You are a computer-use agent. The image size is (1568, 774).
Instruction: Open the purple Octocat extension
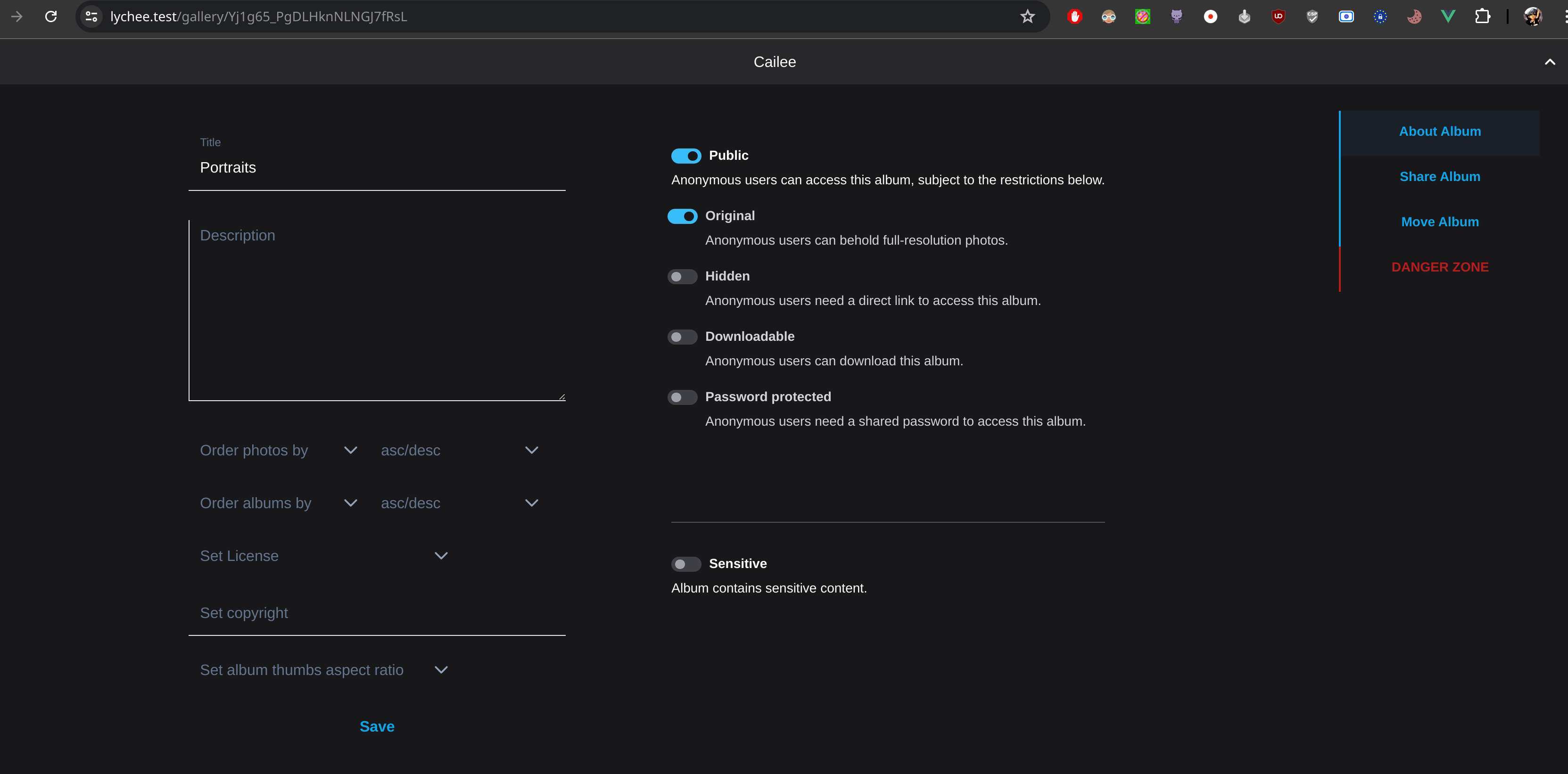(x=1177, y=16)
